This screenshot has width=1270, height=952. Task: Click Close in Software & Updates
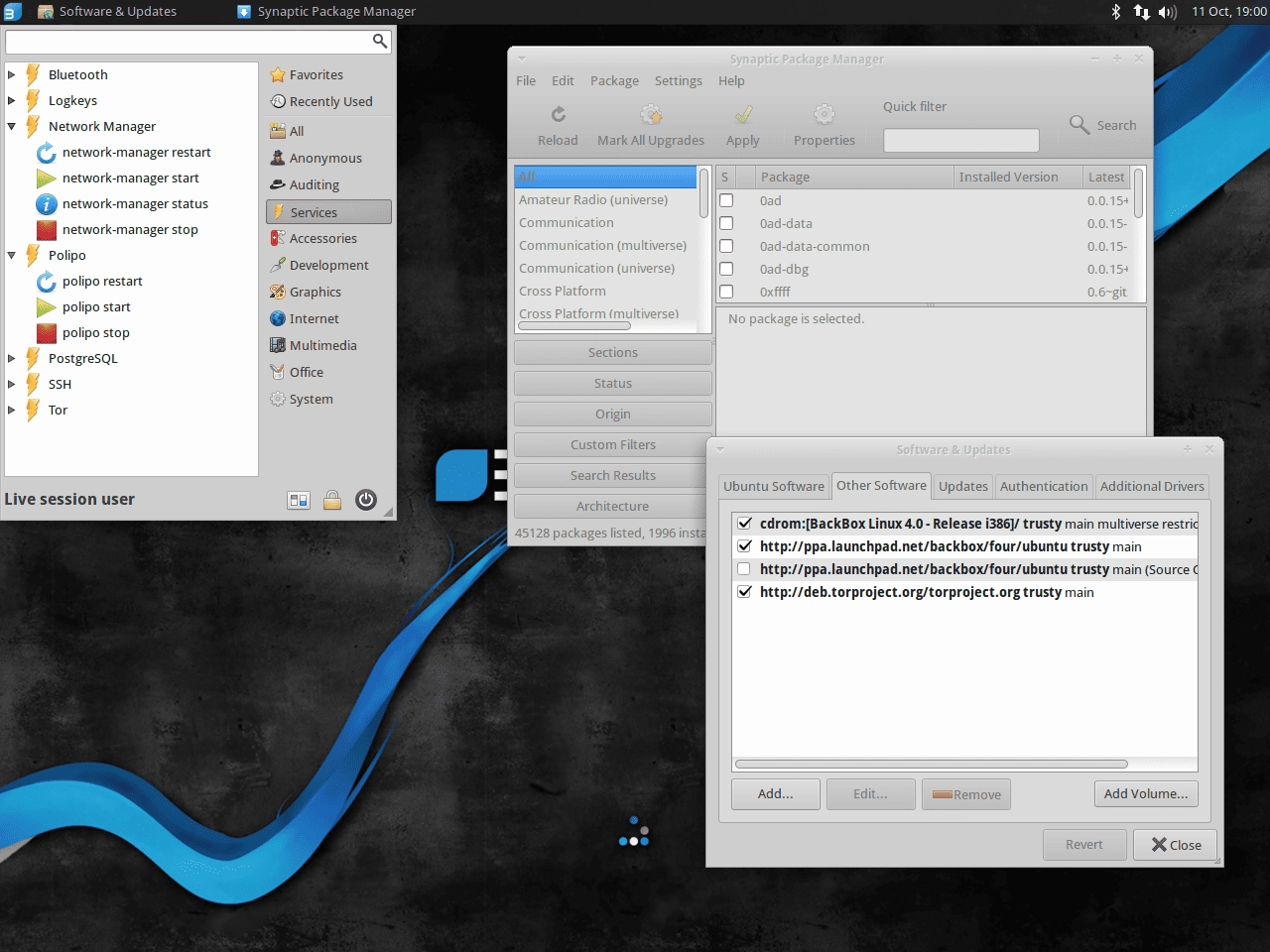coord(1176,845)
